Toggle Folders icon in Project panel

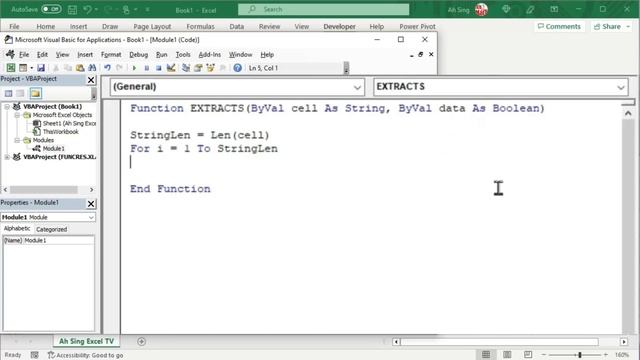36,93
